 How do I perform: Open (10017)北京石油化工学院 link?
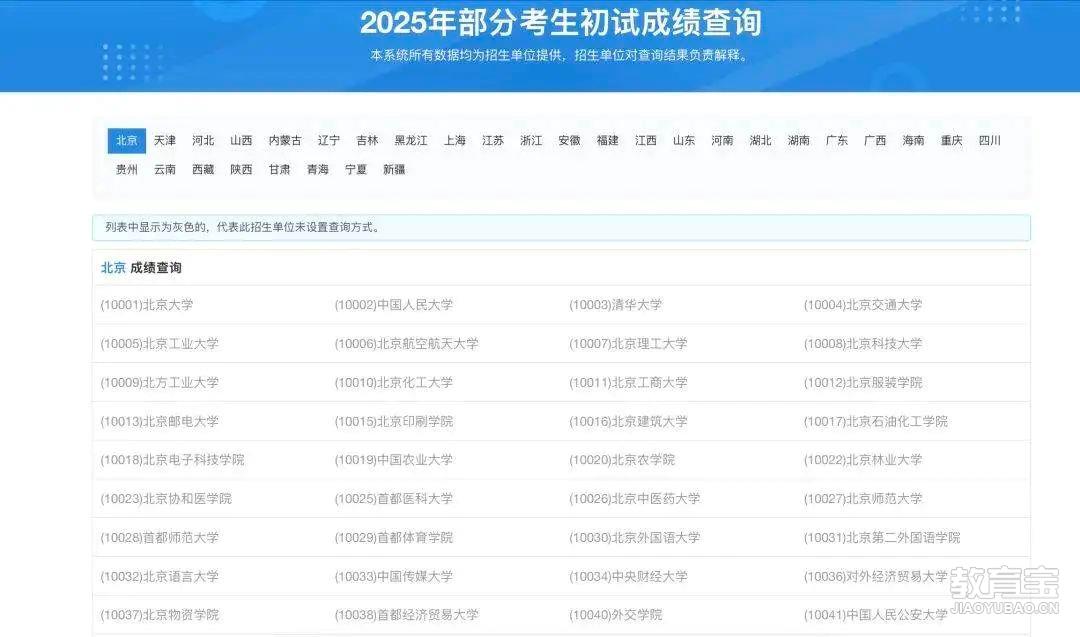click(875, 421)
